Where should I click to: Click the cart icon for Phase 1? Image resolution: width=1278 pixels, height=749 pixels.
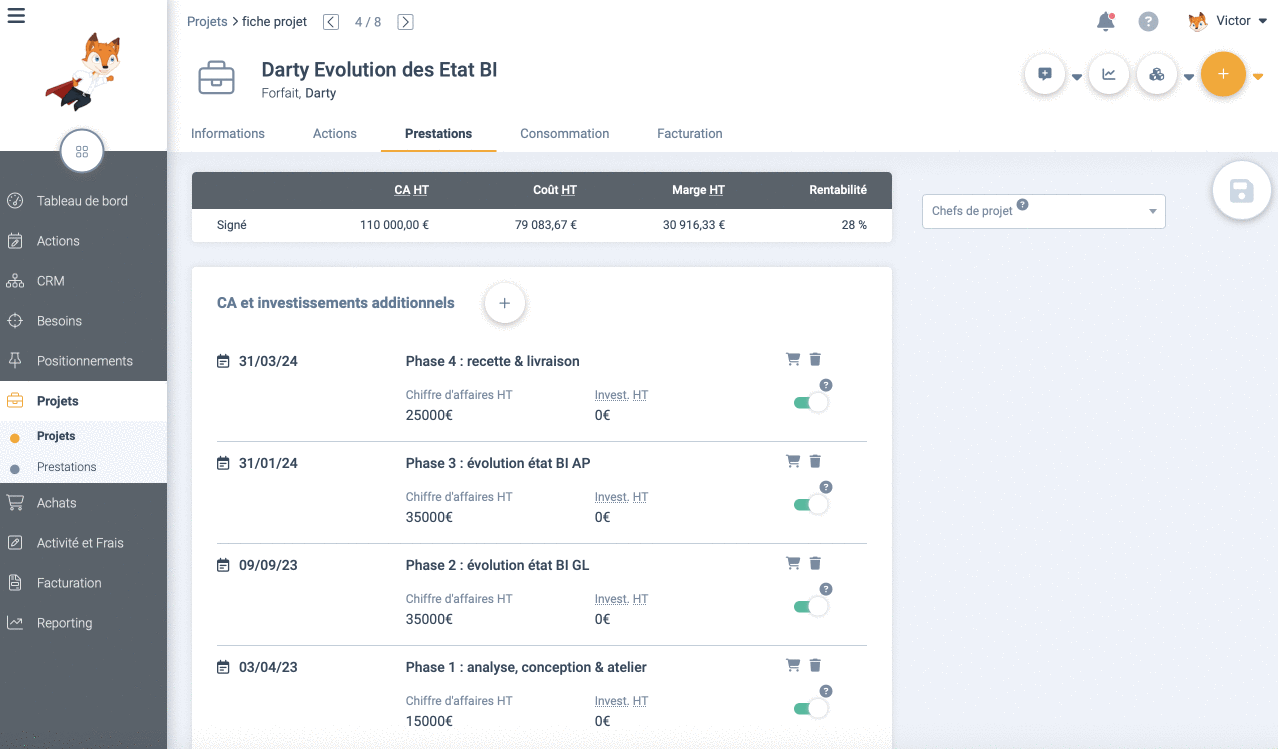(x=793, y=665)
